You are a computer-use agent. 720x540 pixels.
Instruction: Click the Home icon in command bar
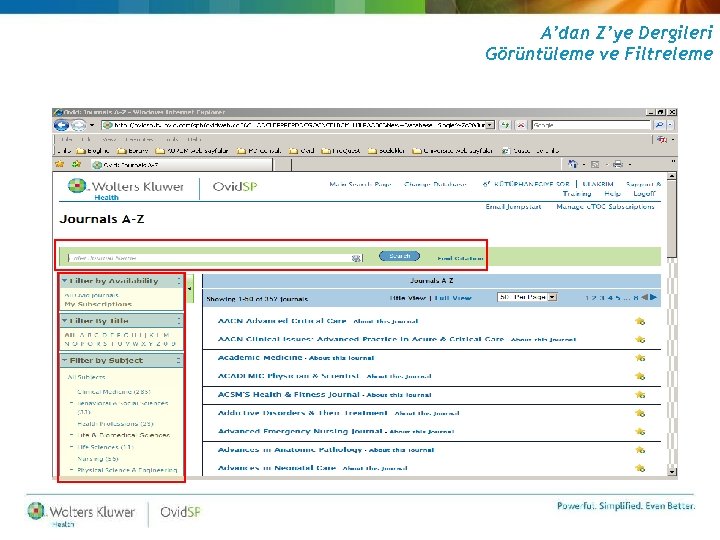pyautogui.click(x=572, y=164)
